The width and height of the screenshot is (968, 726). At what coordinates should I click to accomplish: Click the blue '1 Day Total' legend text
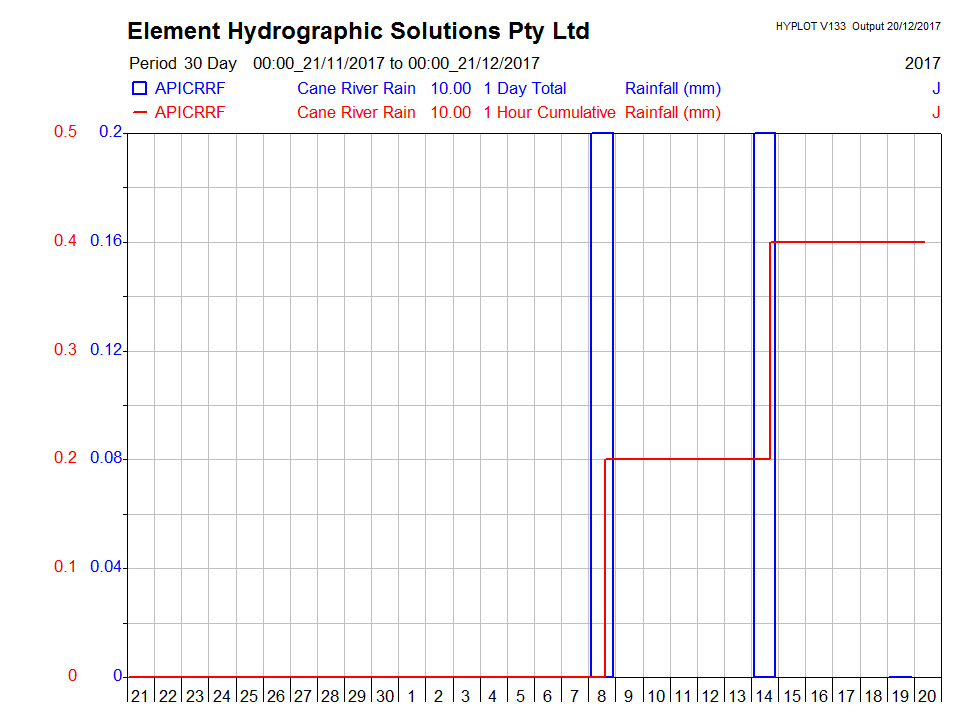pyautogui.click(x=524, y=88)
